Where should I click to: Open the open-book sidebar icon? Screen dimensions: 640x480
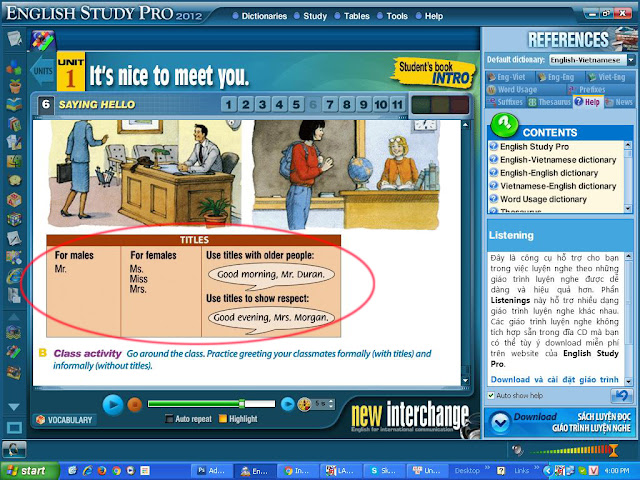click(14, 105)
